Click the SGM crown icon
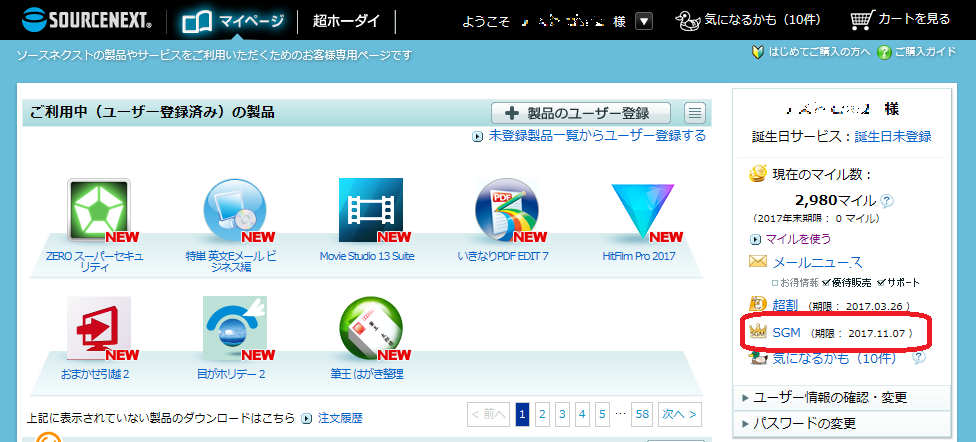976x442 pixels. [x=758, y=332]
